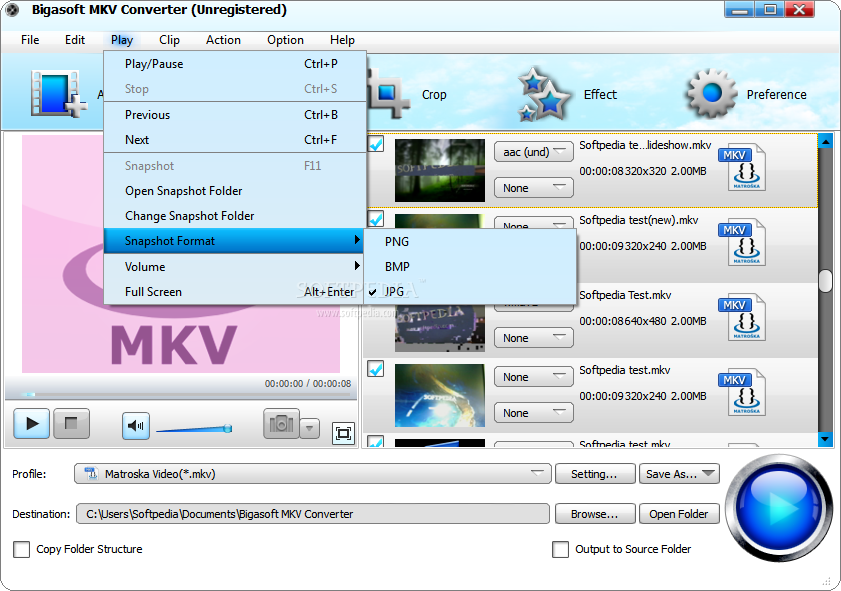Click the Matroska profile file icon
The height and width of the screenshot is (591, 841).
click(x=91, y=474)
